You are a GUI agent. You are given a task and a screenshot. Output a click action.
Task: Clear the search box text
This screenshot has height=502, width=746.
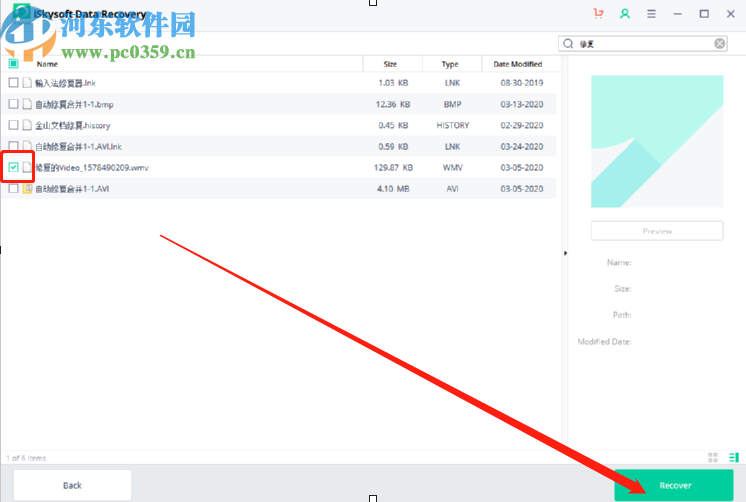click(719, 44)
